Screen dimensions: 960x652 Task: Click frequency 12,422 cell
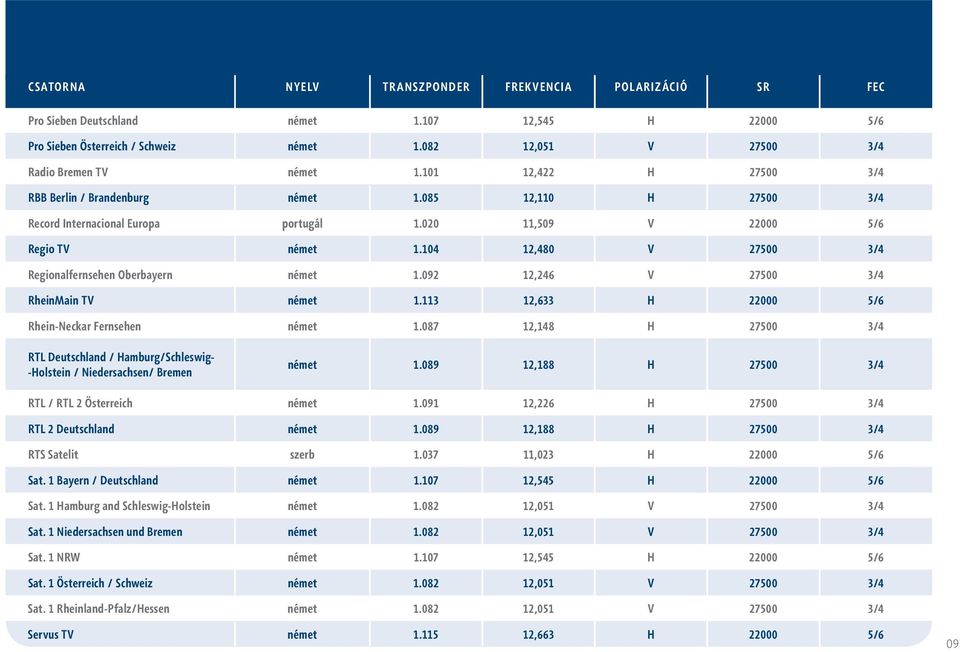(538, 172)
